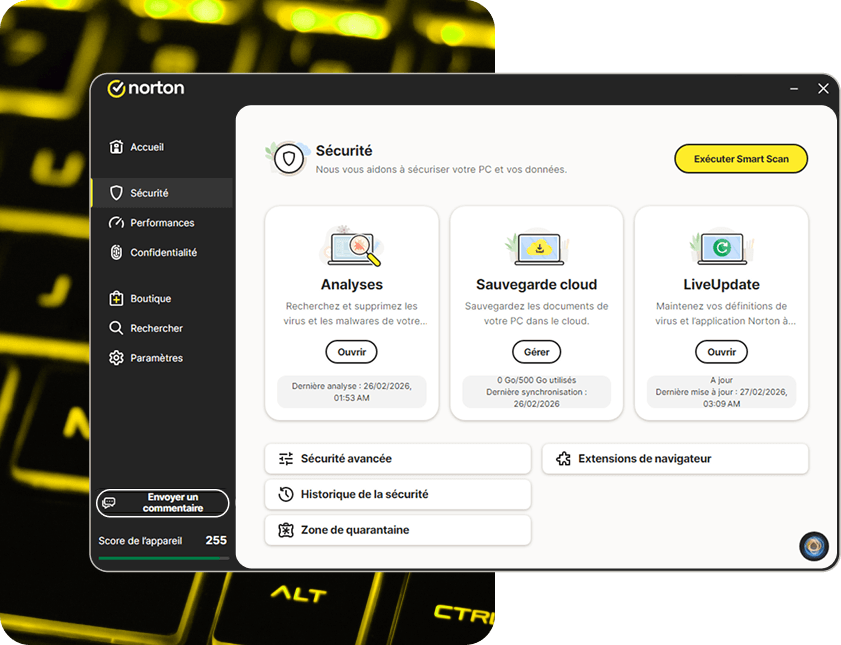Open the Boutique shopping bag icon
Viewport: 841px width, 645px height.
[118, 298]
